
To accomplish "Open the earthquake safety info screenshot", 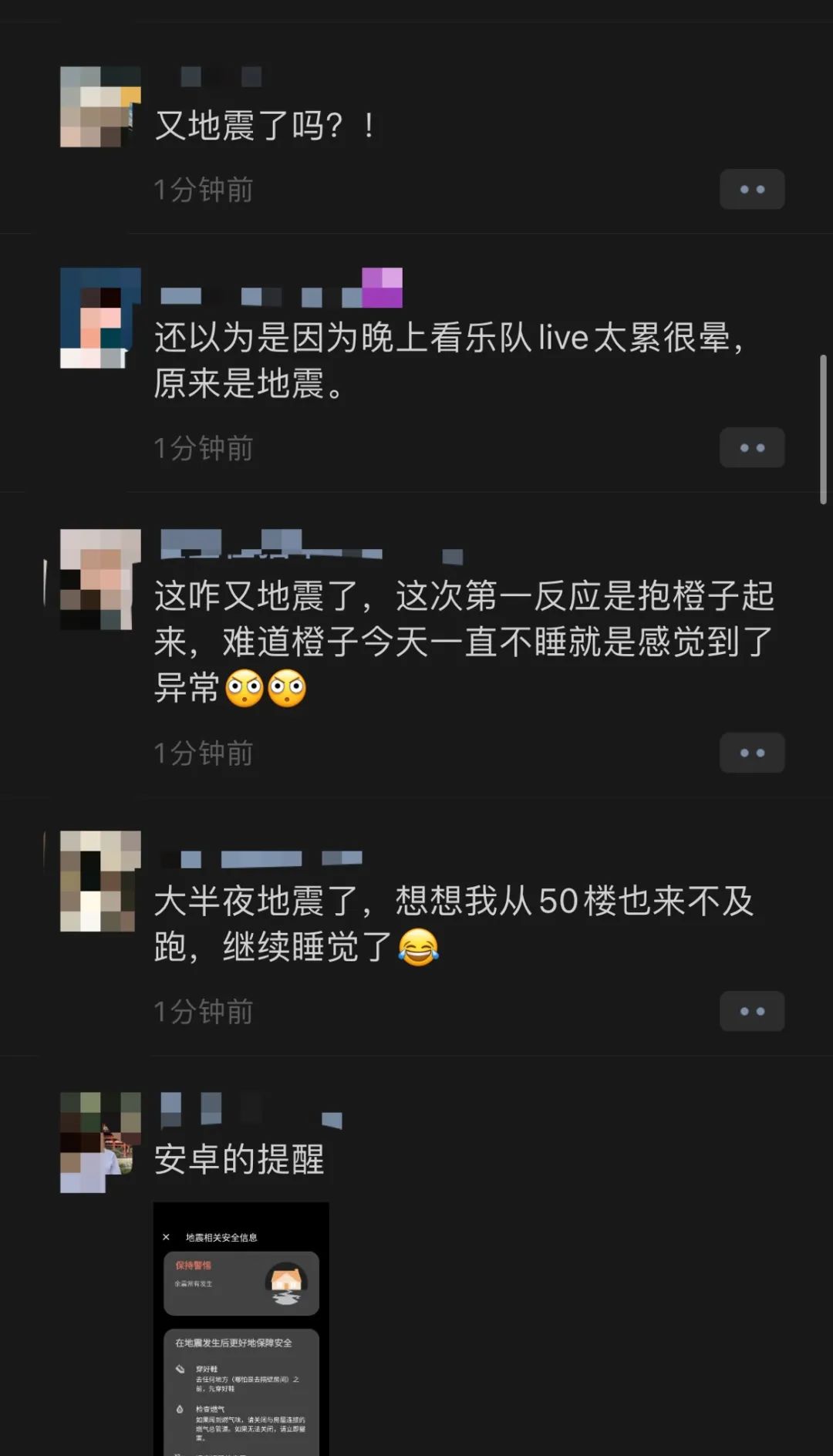I will pos(241,1328).
